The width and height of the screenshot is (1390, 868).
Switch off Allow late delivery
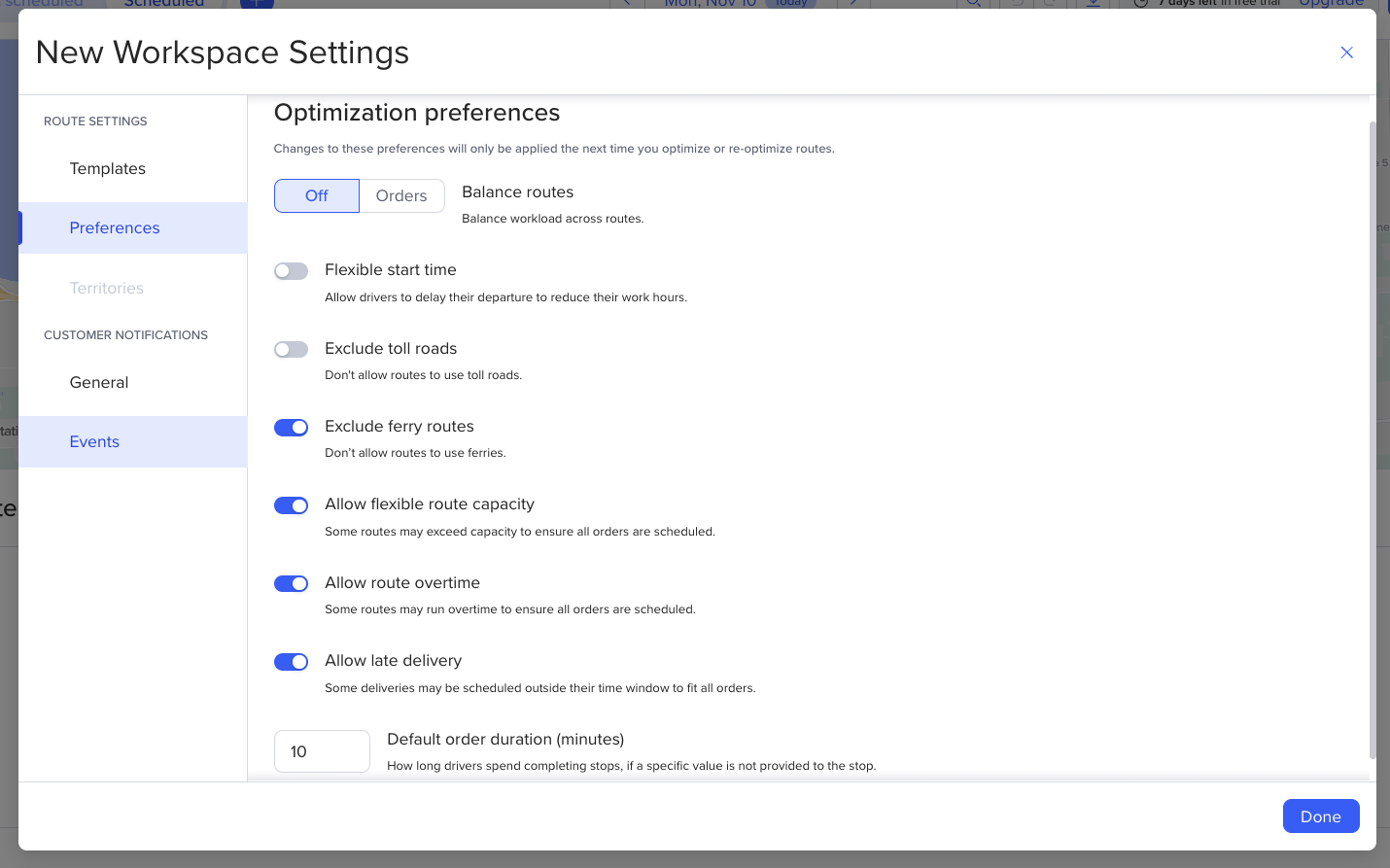(x=291, y=662)
